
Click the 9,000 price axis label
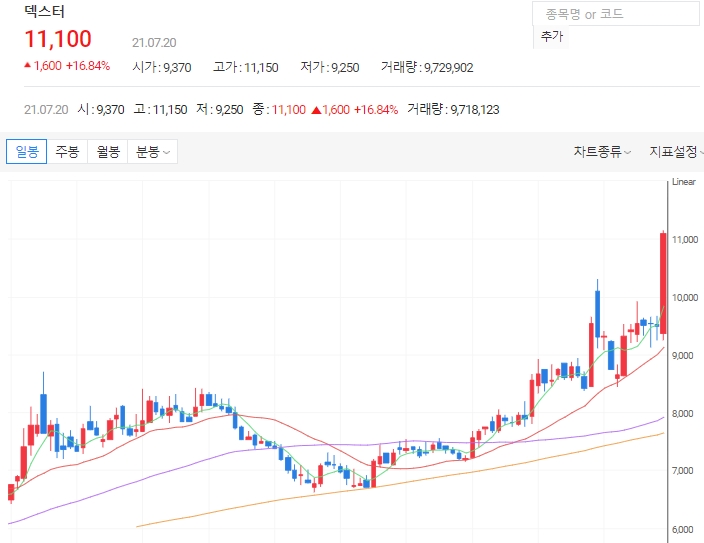pos(682,355)
